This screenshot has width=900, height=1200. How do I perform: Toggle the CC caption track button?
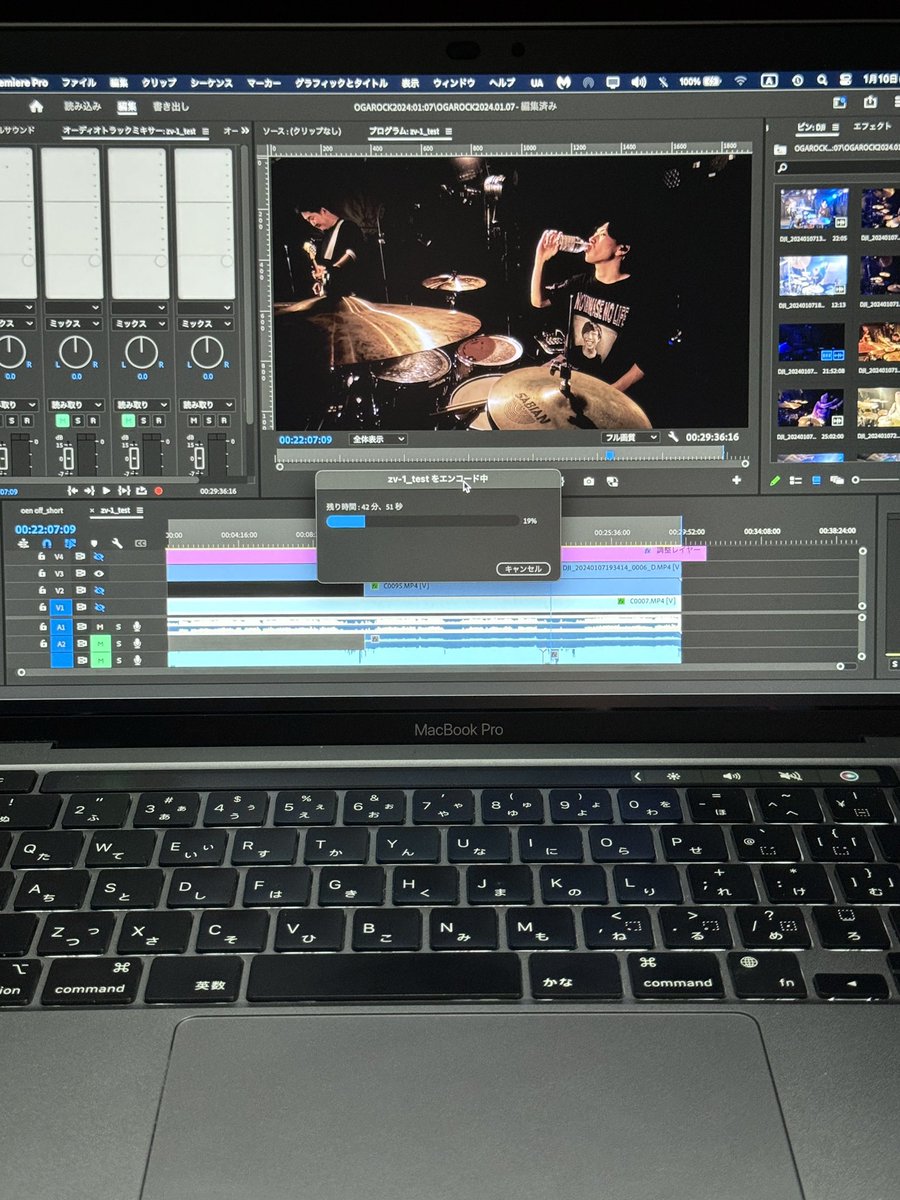click(x=140, y=543)
